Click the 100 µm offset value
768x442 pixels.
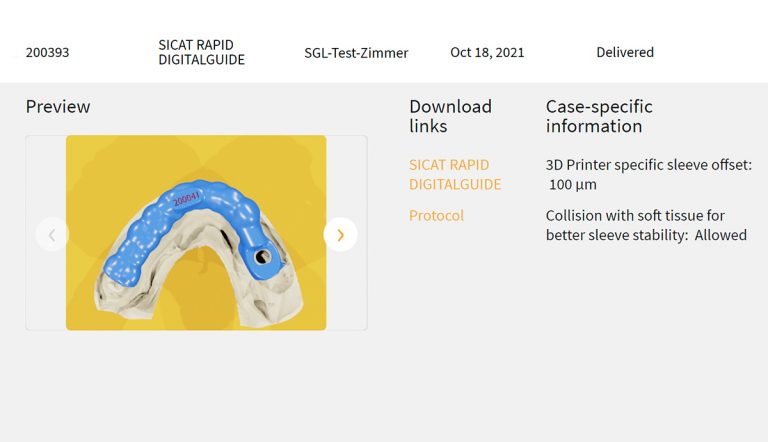tap(573, 185)
